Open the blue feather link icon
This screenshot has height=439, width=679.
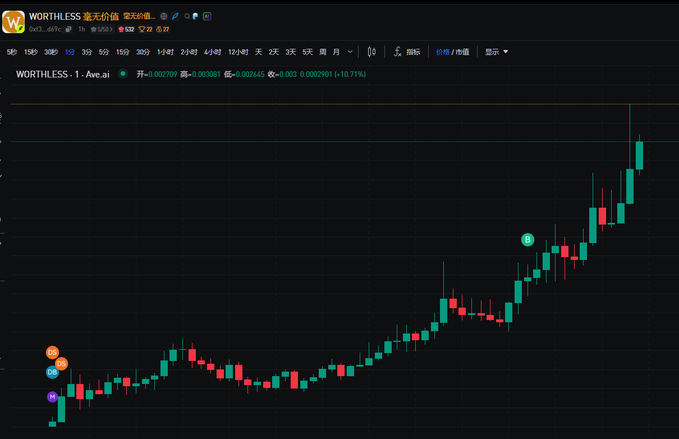tap(175, 16)
